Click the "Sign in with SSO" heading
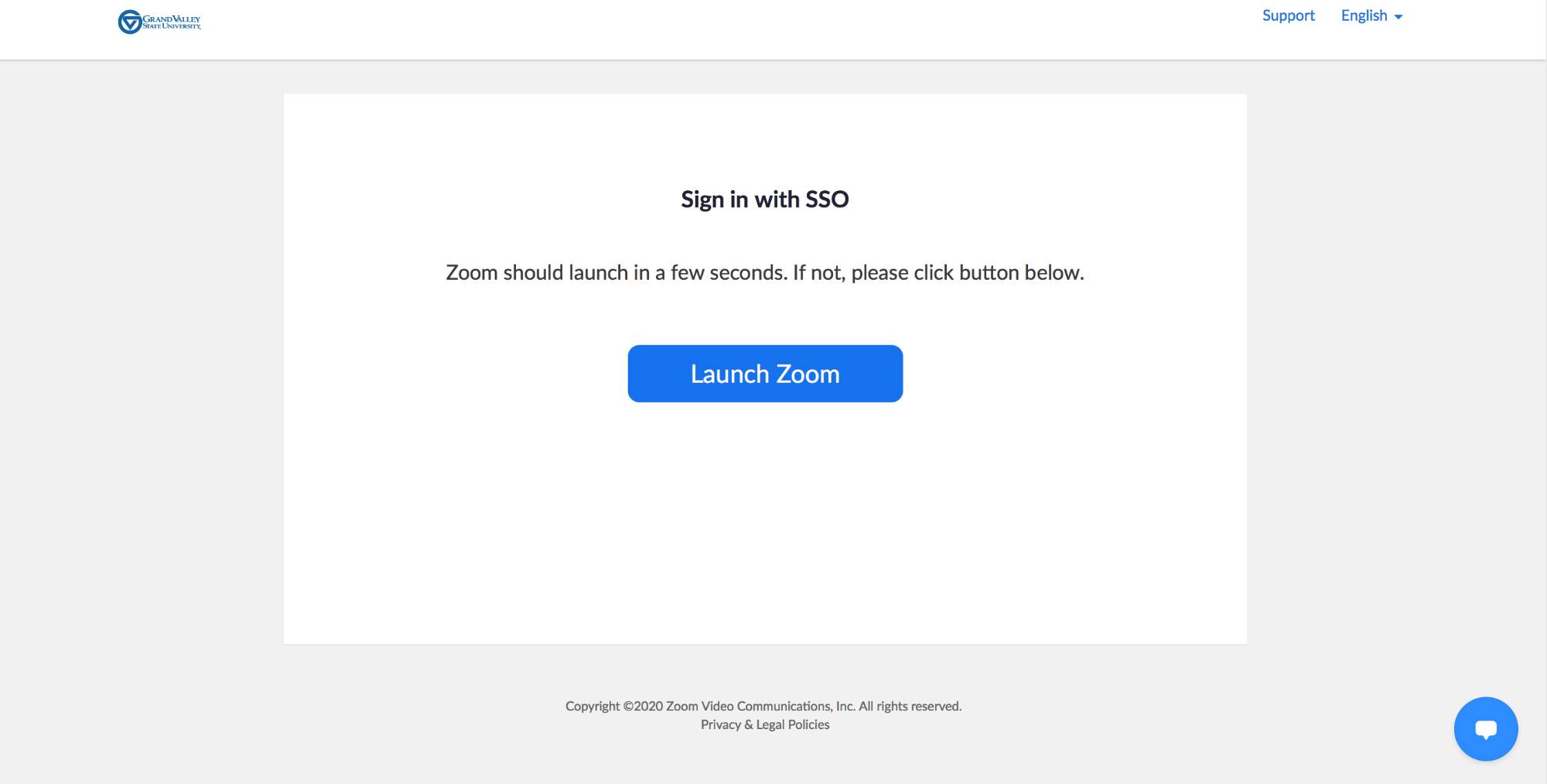Image resolution: width=1547 pixels, height=784 pixels. point(764,199)
